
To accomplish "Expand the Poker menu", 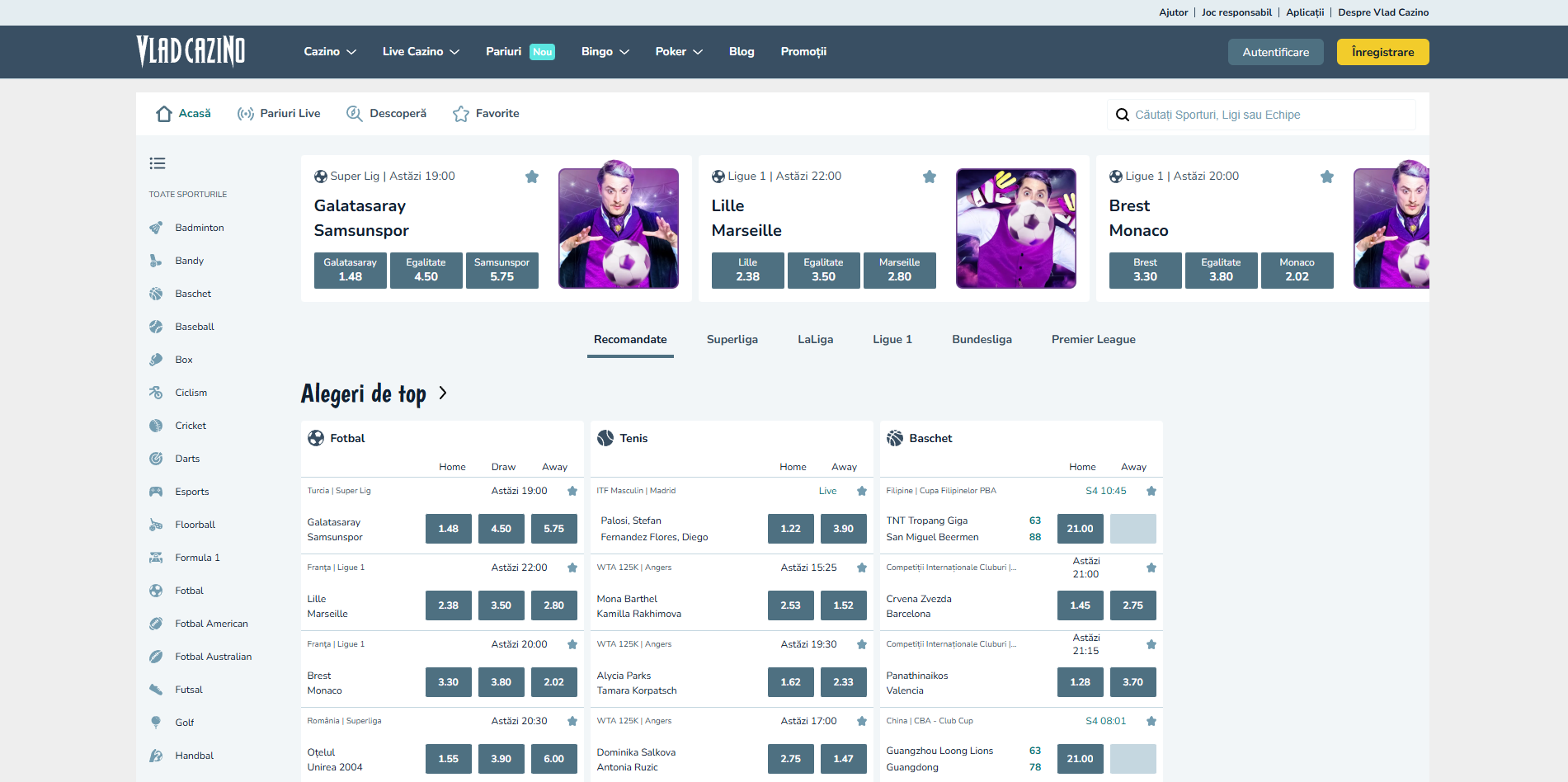I will coord(679,51).
